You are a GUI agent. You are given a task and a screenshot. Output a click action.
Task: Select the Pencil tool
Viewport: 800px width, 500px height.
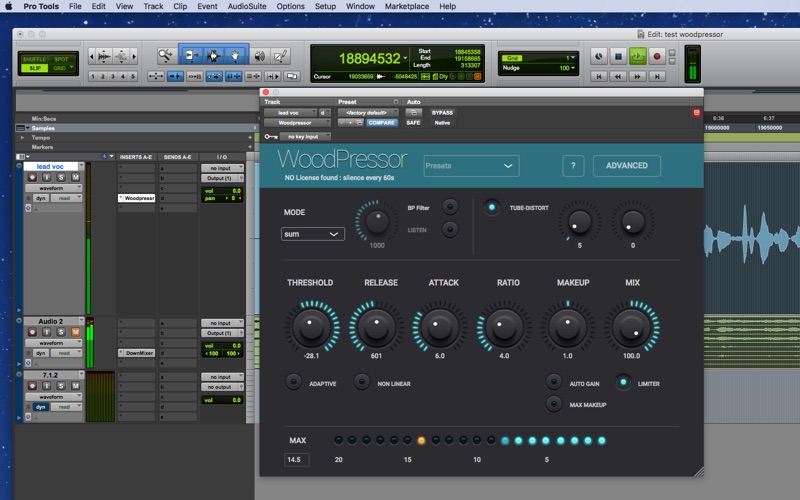[282, 55]
